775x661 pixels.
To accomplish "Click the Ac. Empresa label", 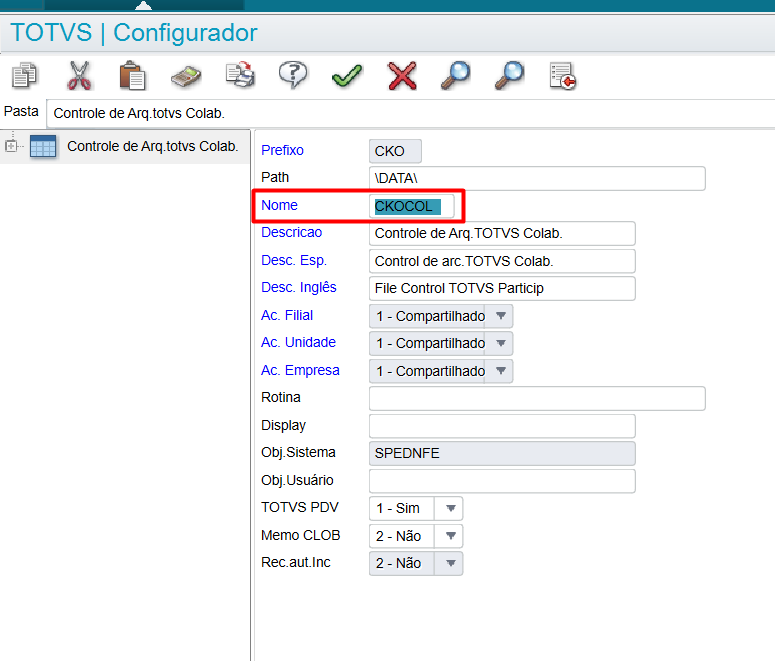I will [300, 370].
